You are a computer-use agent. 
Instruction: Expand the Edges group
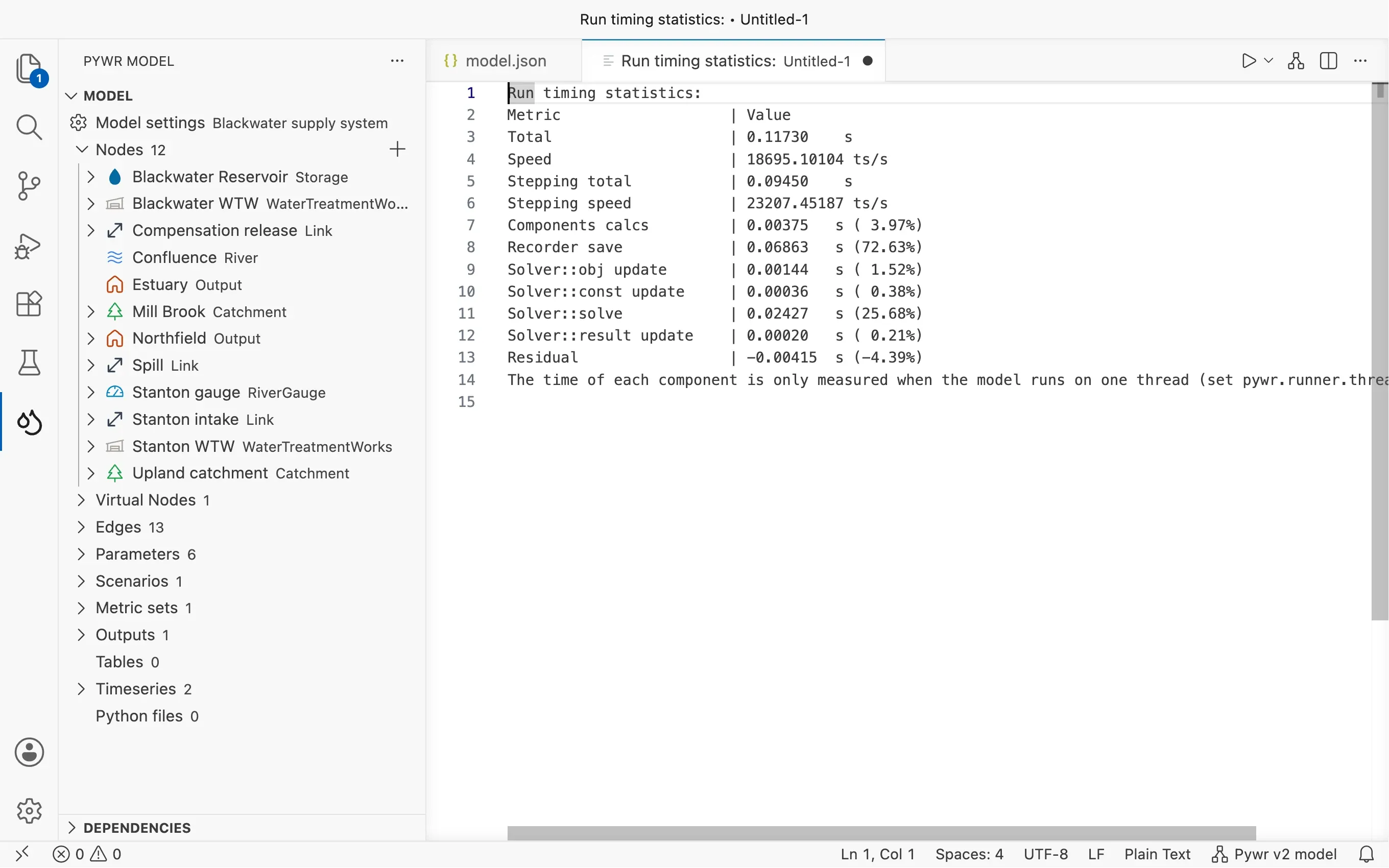coord(81,527)
